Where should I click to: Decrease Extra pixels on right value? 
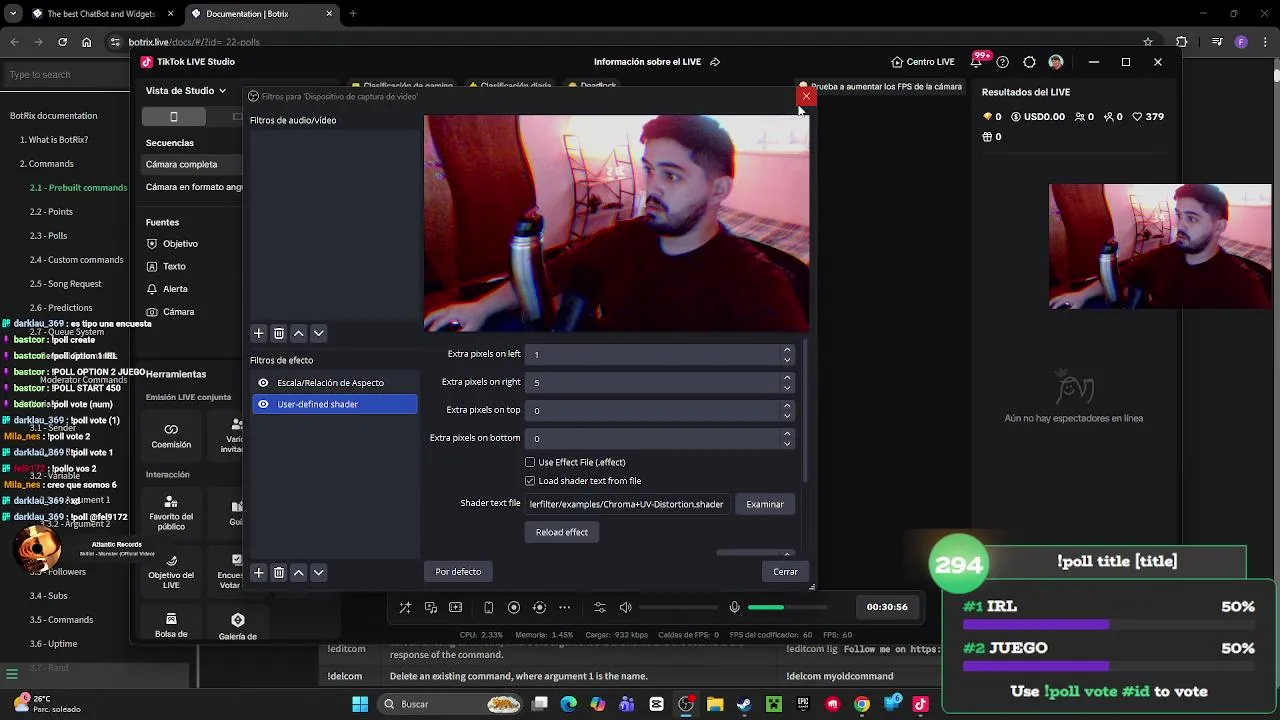pos(787,386)
